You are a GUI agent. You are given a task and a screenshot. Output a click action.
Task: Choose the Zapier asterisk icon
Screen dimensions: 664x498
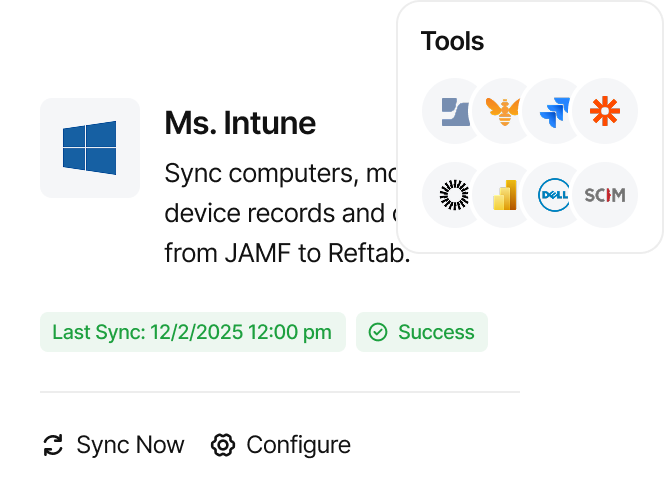point(605,111)
